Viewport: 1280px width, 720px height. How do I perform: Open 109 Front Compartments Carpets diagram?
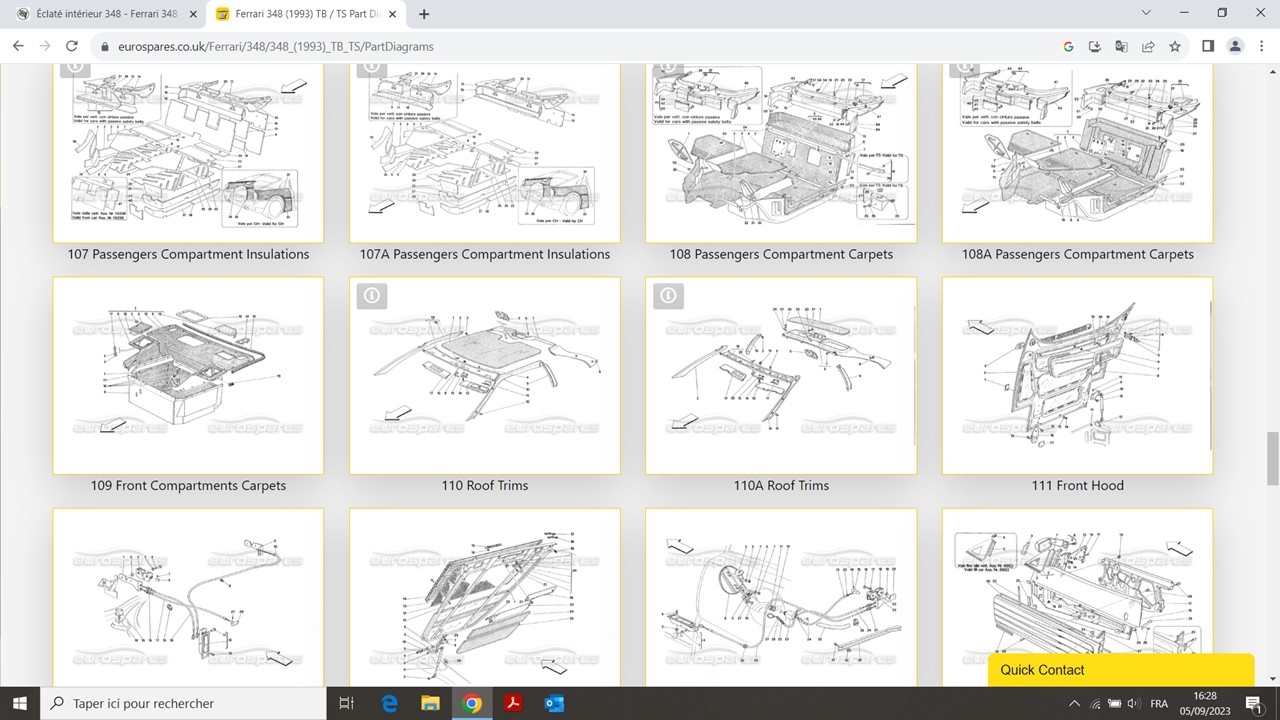188,375
